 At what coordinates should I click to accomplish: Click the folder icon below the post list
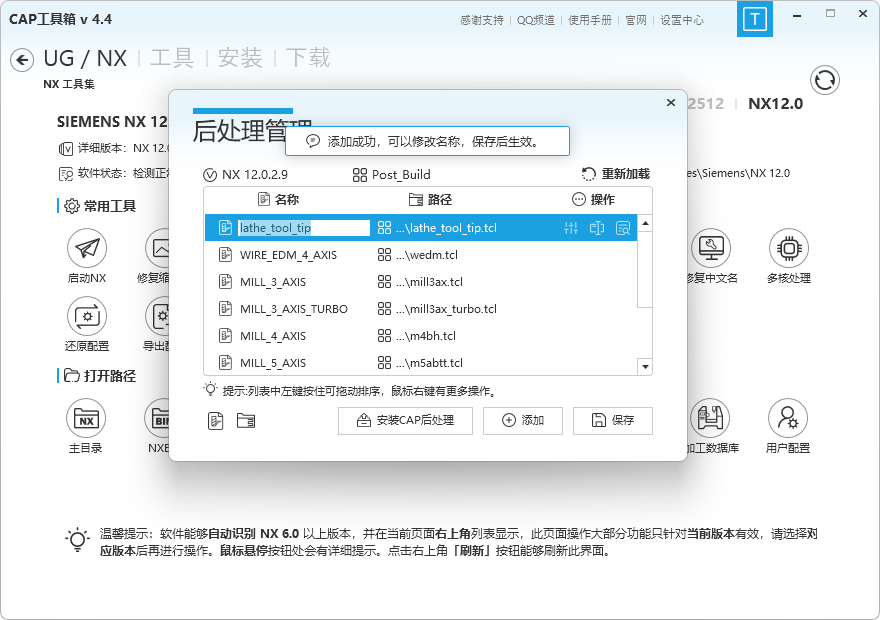point(246,421)
